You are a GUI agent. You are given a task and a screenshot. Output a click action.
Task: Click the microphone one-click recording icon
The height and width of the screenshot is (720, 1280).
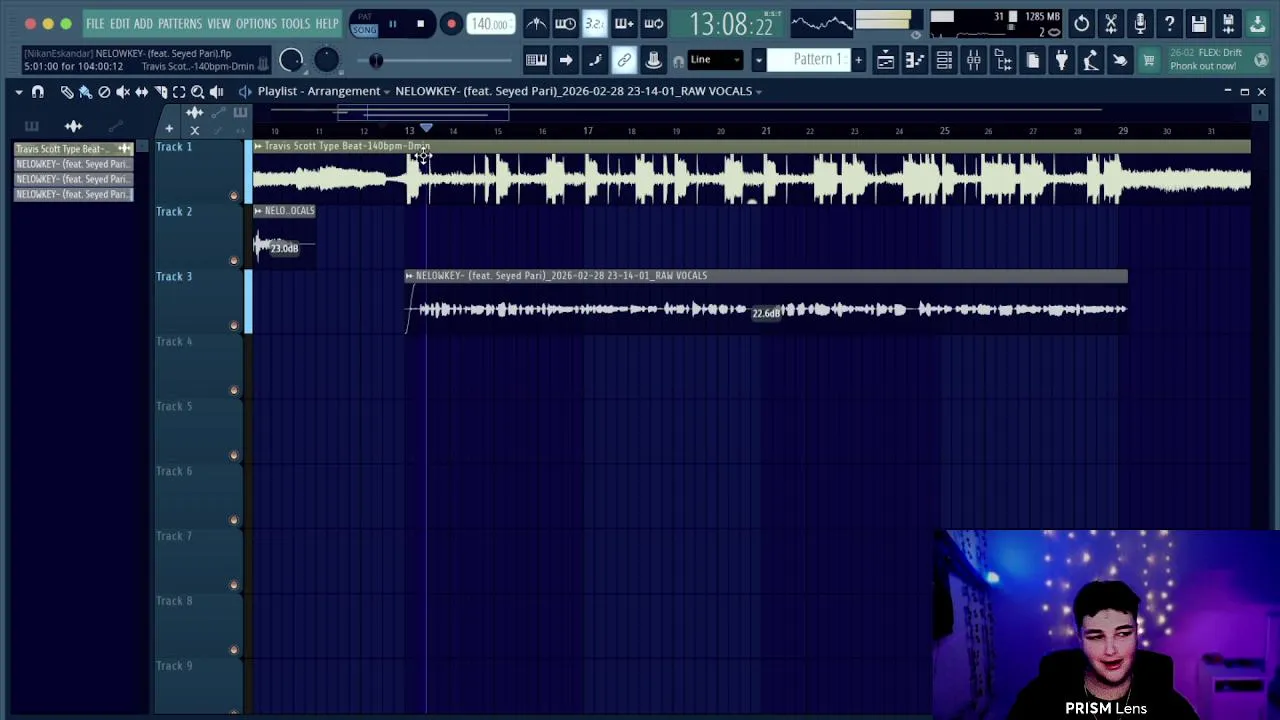pyautogui.click(x=1140, y=23)
